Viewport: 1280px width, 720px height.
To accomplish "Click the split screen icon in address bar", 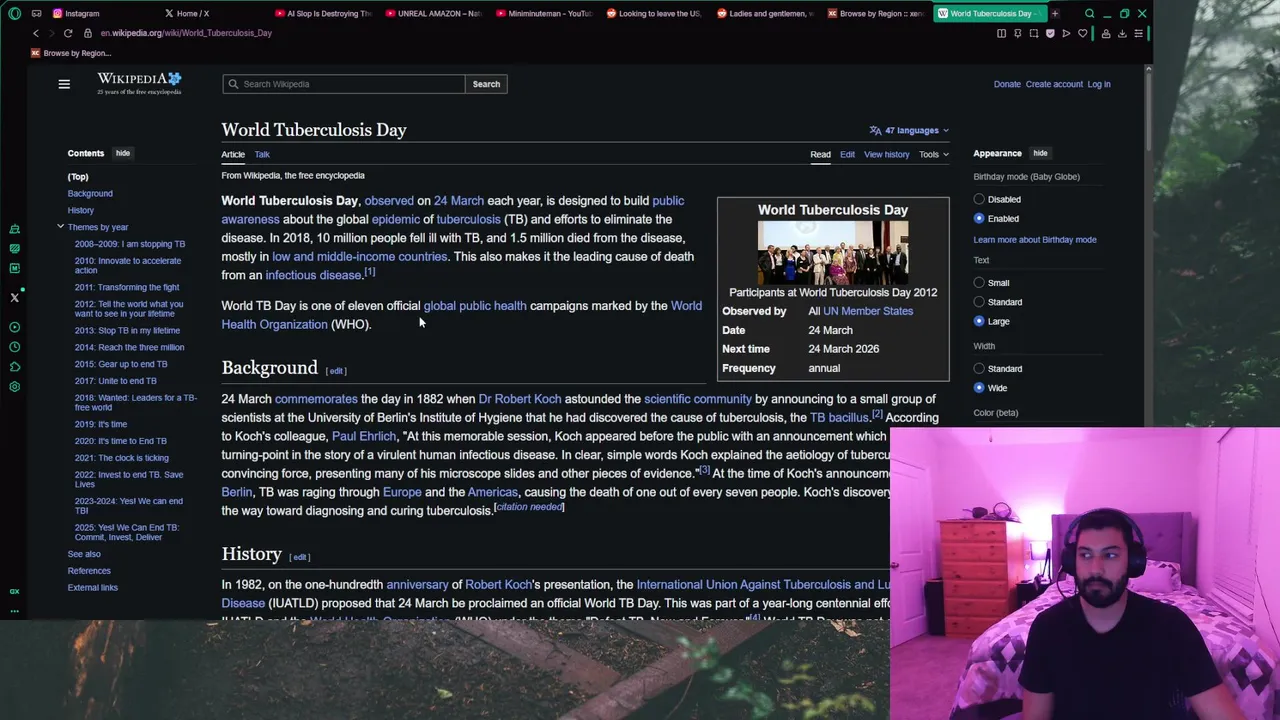I will [x=1001, y=33].
